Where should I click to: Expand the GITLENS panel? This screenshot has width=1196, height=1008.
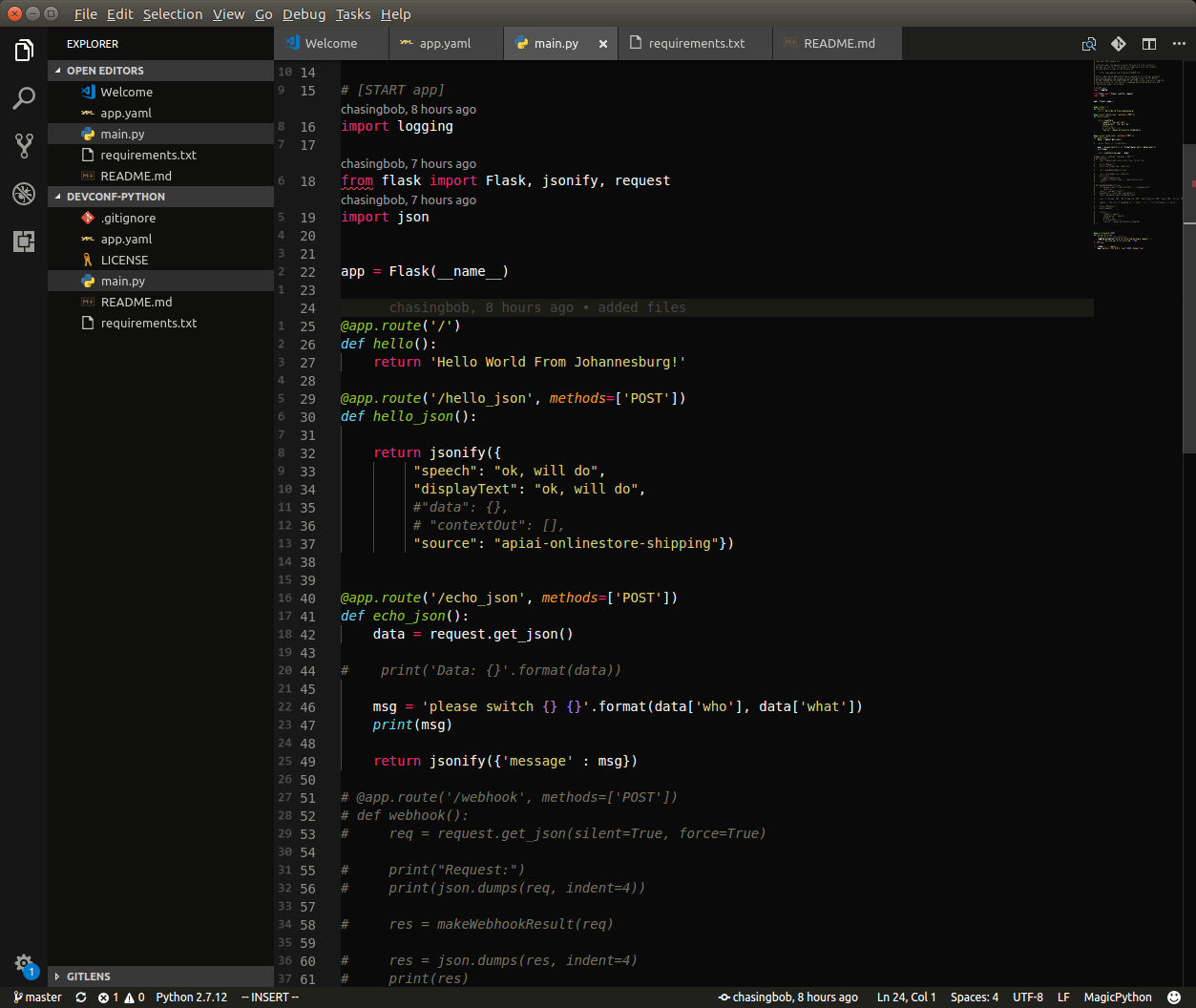86,976
